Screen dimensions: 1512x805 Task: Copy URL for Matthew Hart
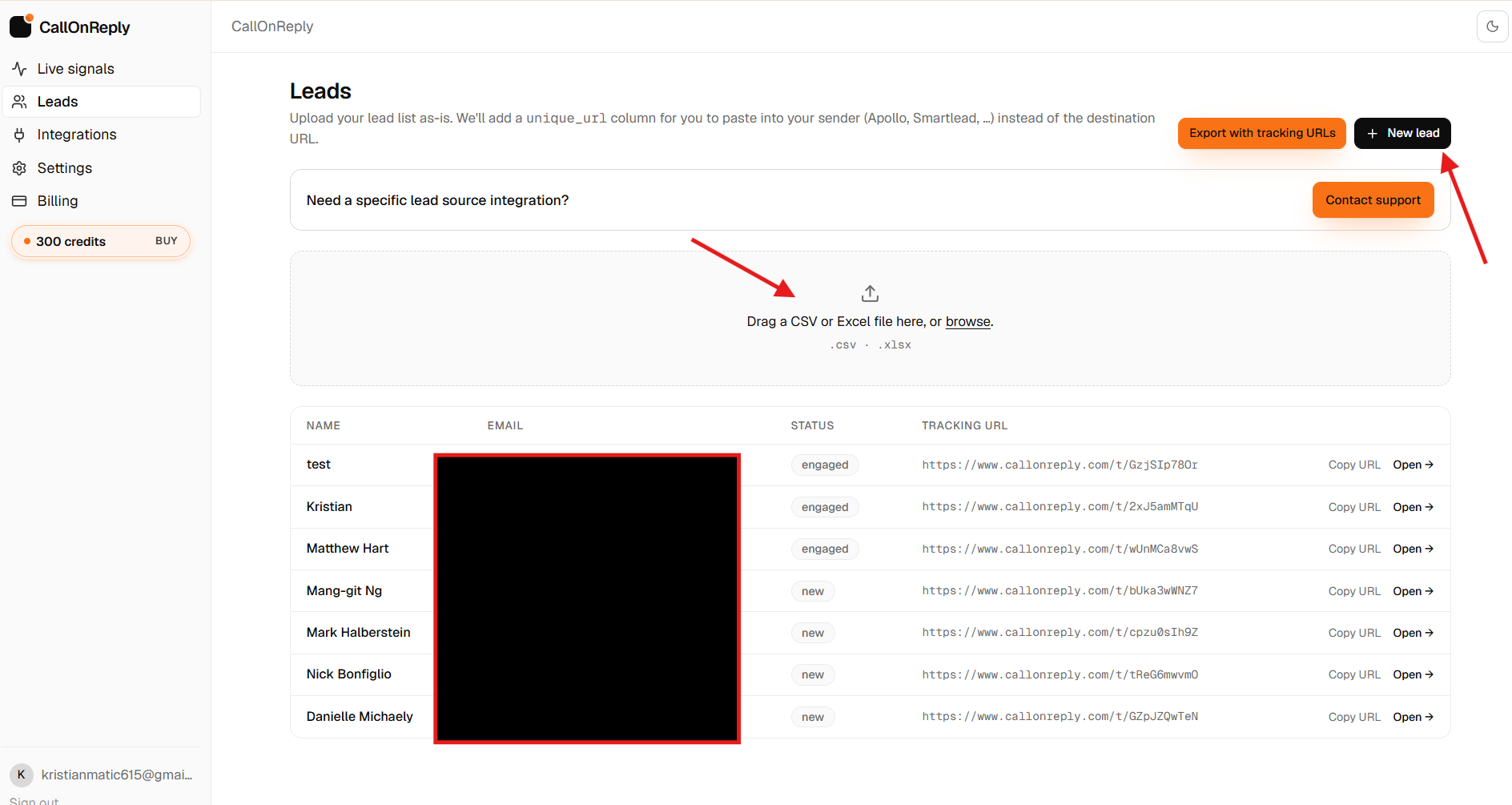(1354, 549)
